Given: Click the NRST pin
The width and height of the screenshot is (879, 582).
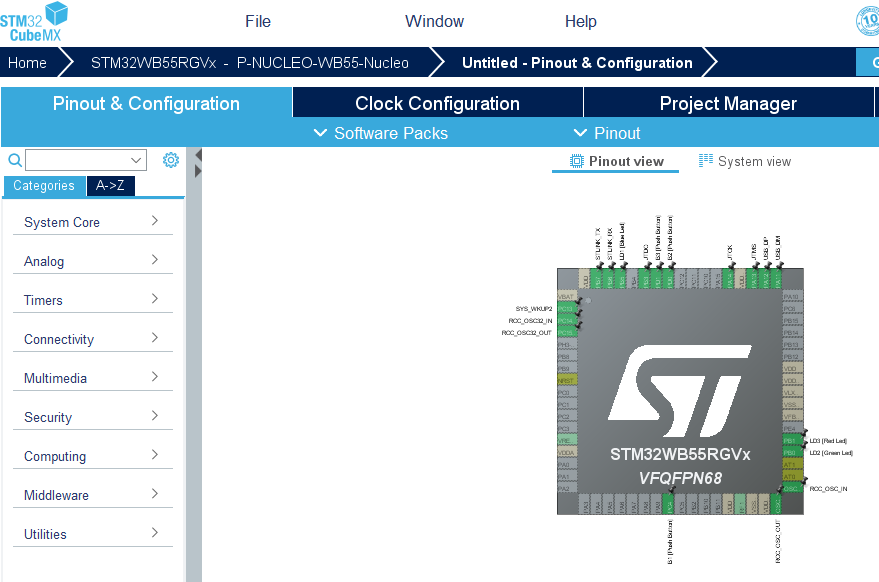Looking at the screenshot, I should click(x=567, y=381).
